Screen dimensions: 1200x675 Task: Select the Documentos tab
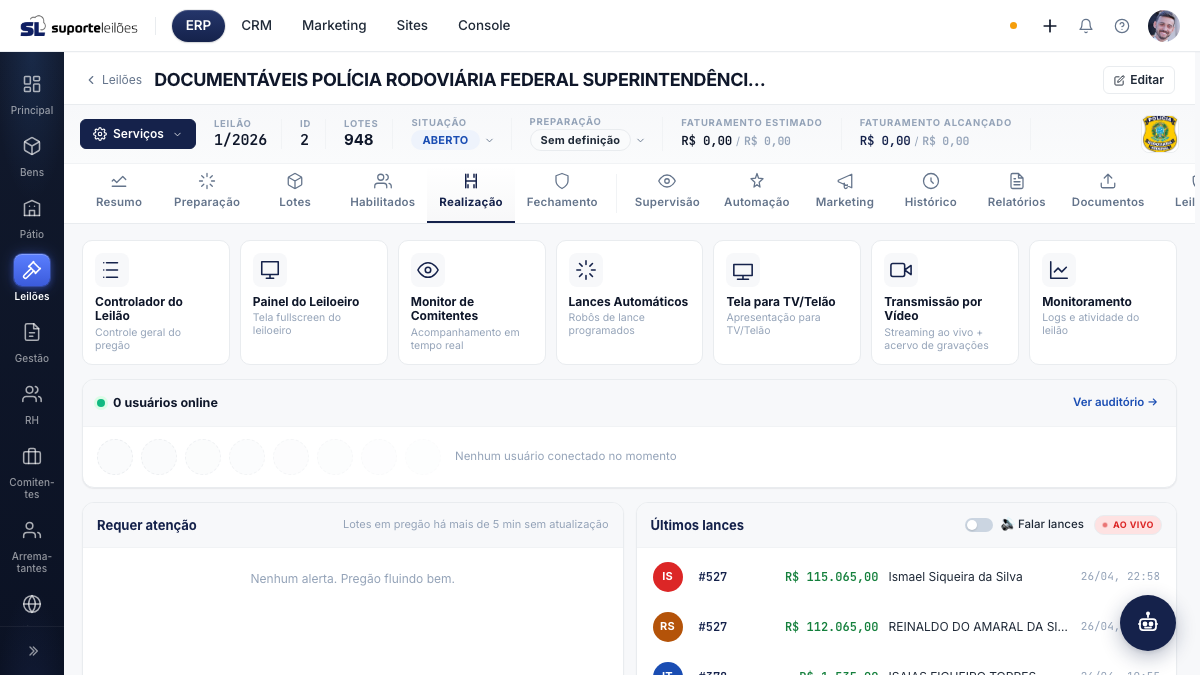[1108, 191]
